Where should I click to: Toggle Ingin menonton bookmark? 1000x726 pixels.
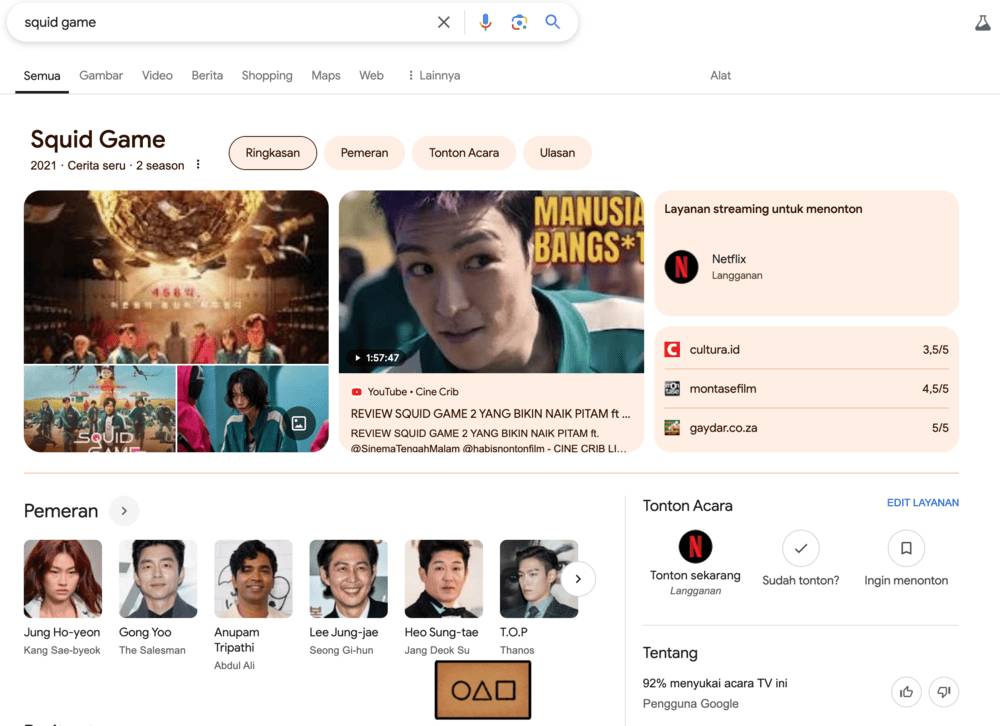(906, 548)
